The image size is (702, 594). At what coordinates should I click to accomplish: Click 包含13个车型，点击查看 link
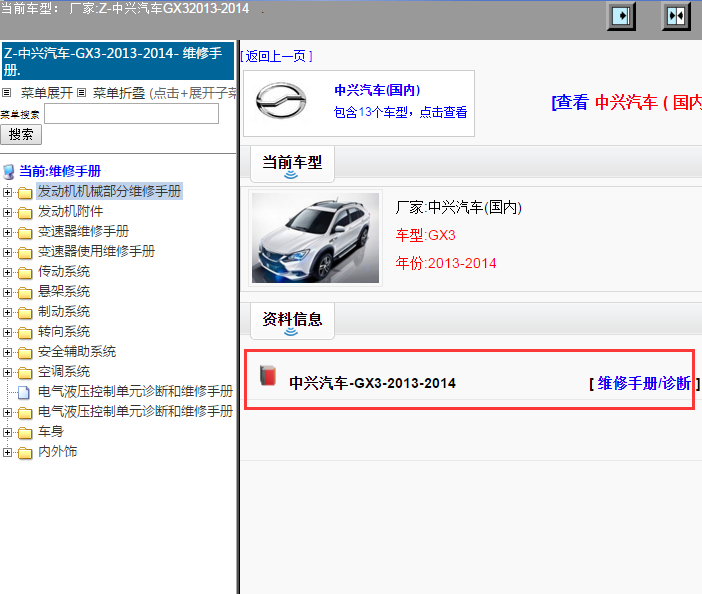[400, 112]
